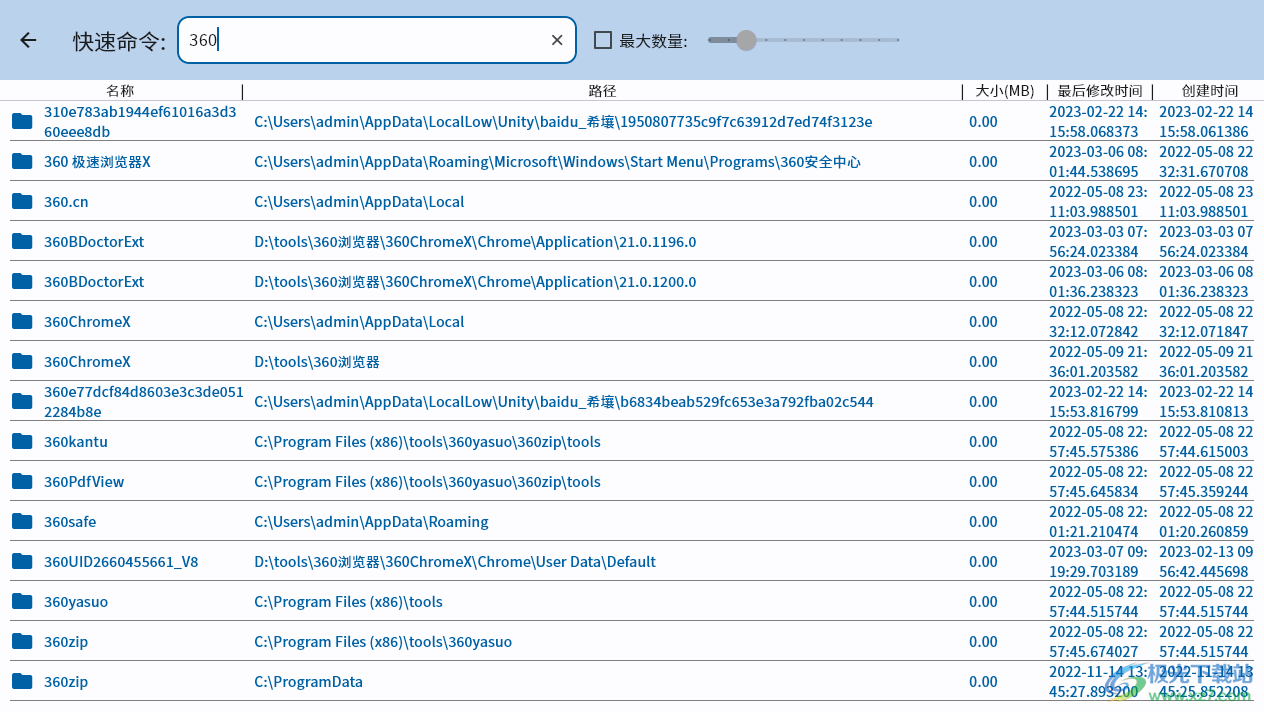Open the 360 极速浏览器X entry name
This screenshot has width=1264, height=712.
pos(97,162)
